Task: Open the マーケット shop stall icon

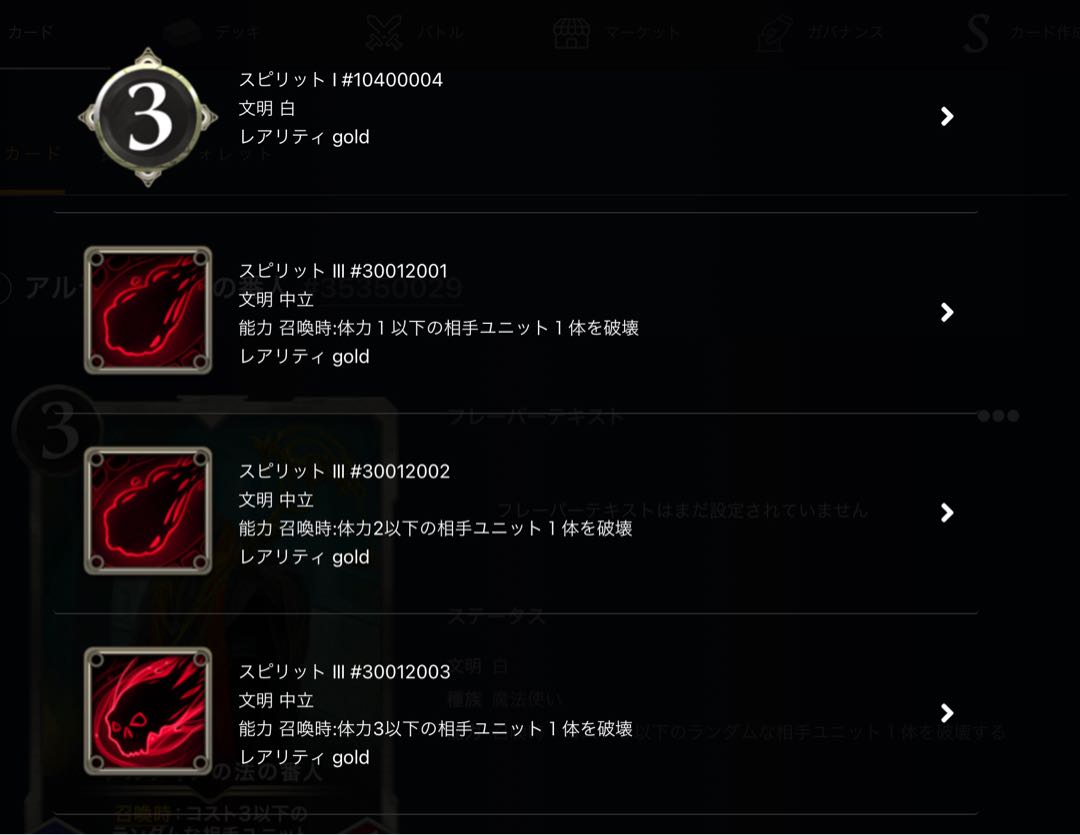Action: [572, 32]
